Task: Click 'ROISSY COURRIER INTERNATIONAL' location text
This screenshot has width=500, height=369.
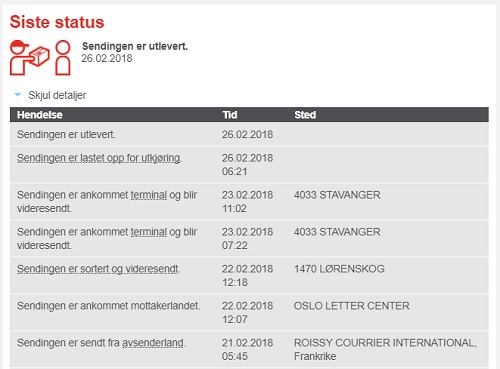Action: (385, 343)
